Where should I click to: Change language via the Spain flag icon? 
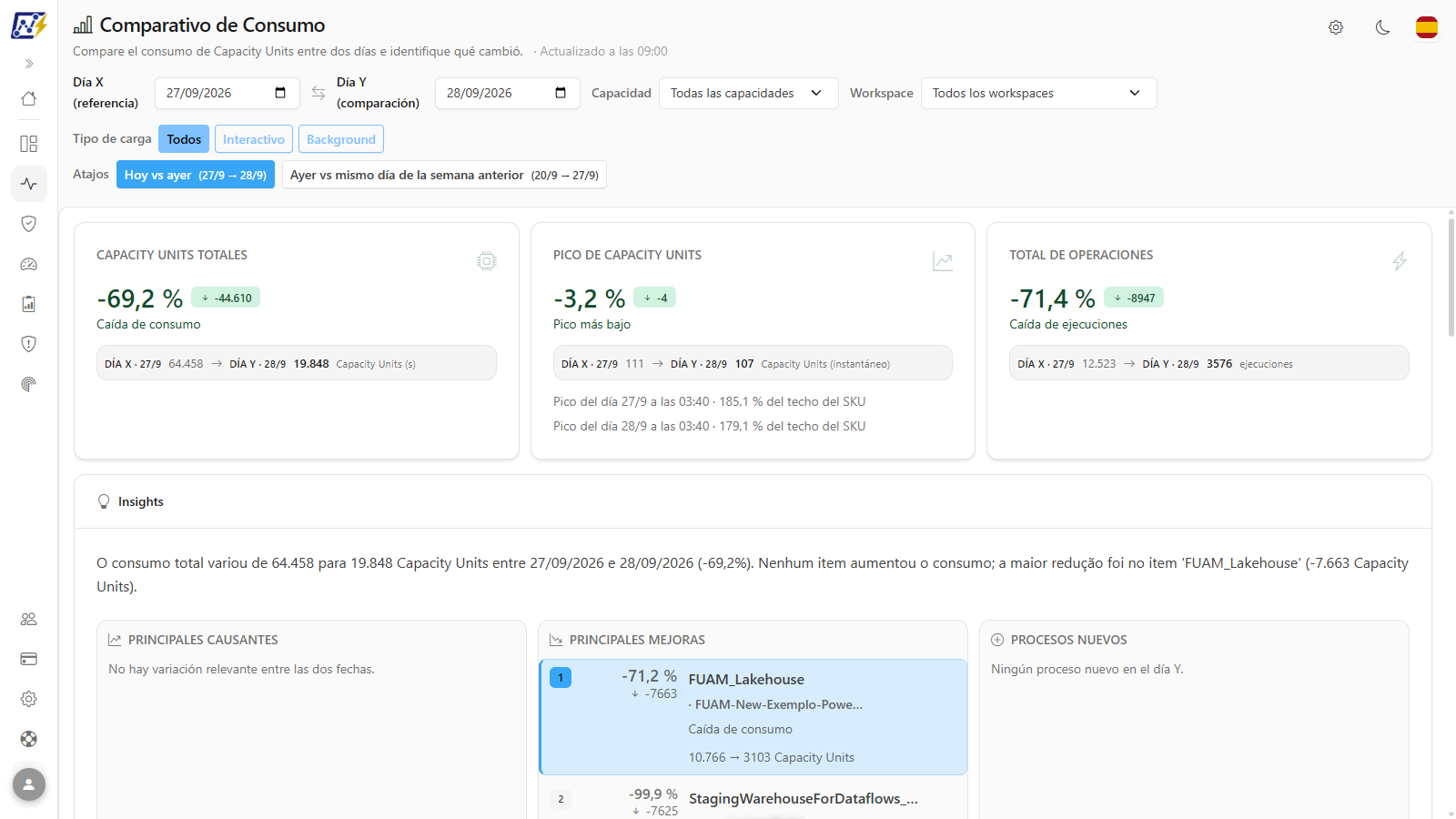[1427, 27]
